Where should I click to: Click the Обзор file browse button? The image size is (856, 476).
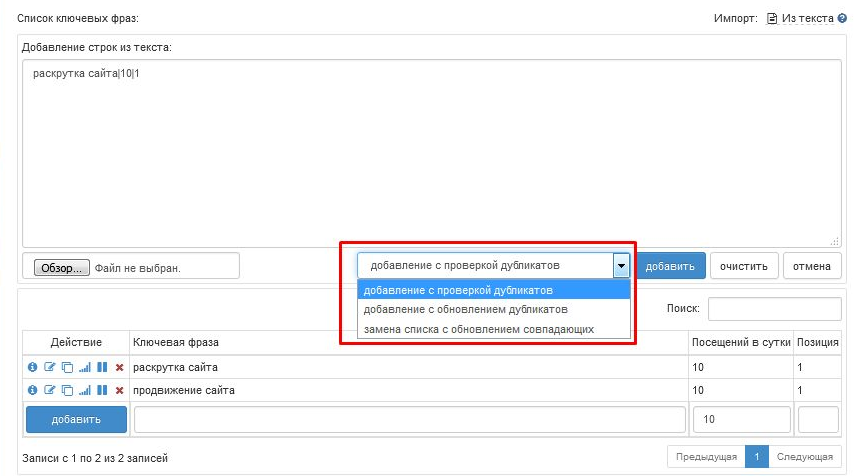click(62, 268)
